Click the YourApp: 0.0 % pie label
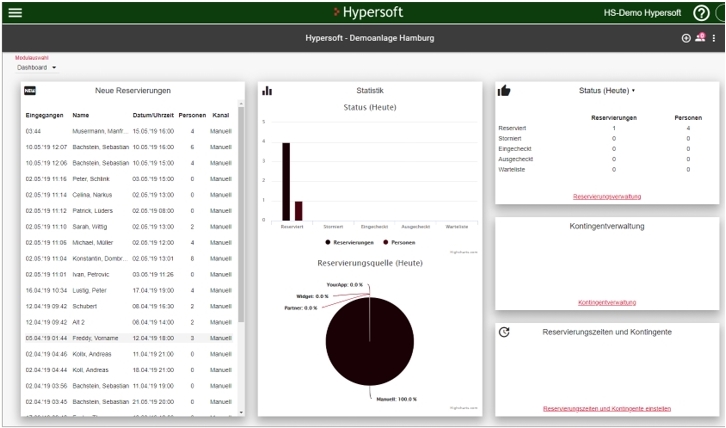 [344, 285]
